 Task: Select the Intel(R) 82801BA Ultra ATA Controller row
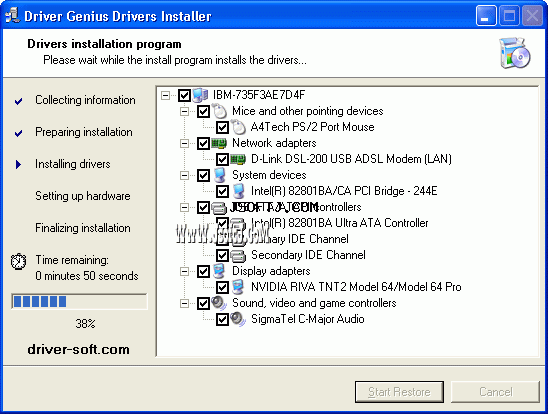tap(339, 223)
